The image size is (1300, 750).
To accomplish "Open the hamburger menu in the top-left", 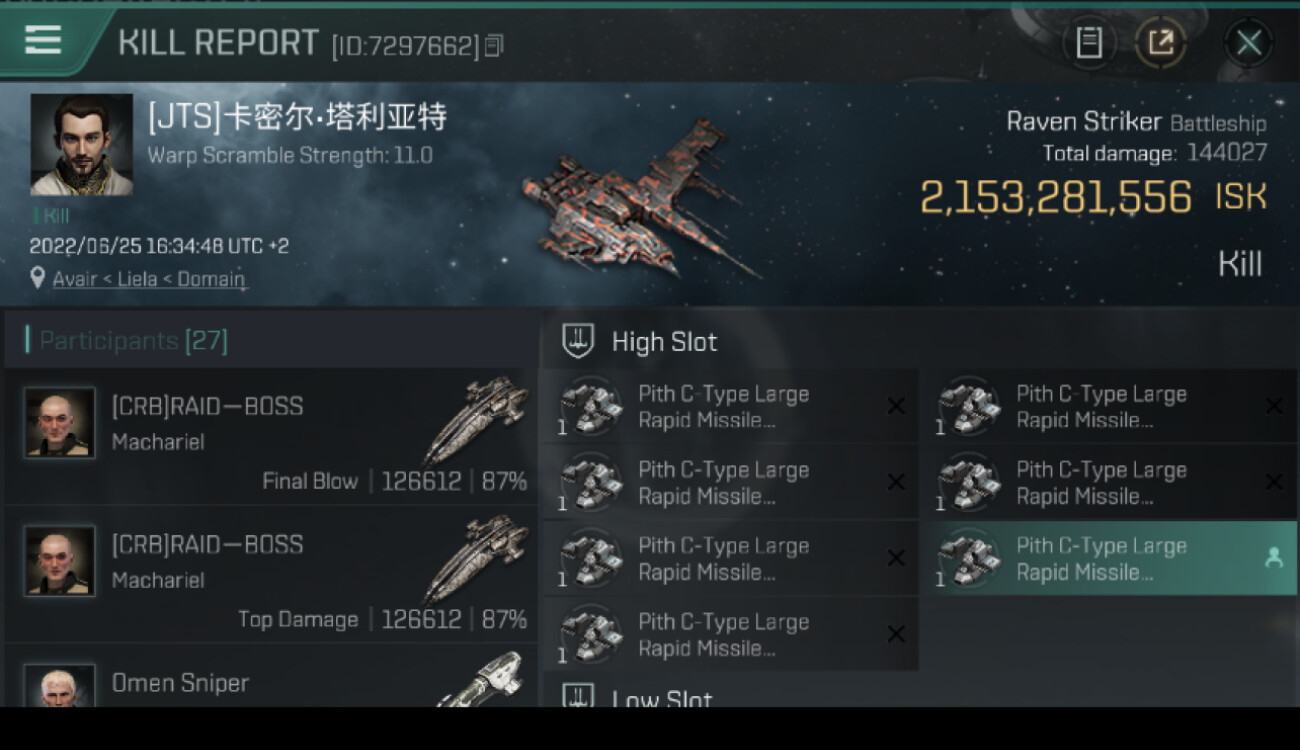I will (43, 40).
